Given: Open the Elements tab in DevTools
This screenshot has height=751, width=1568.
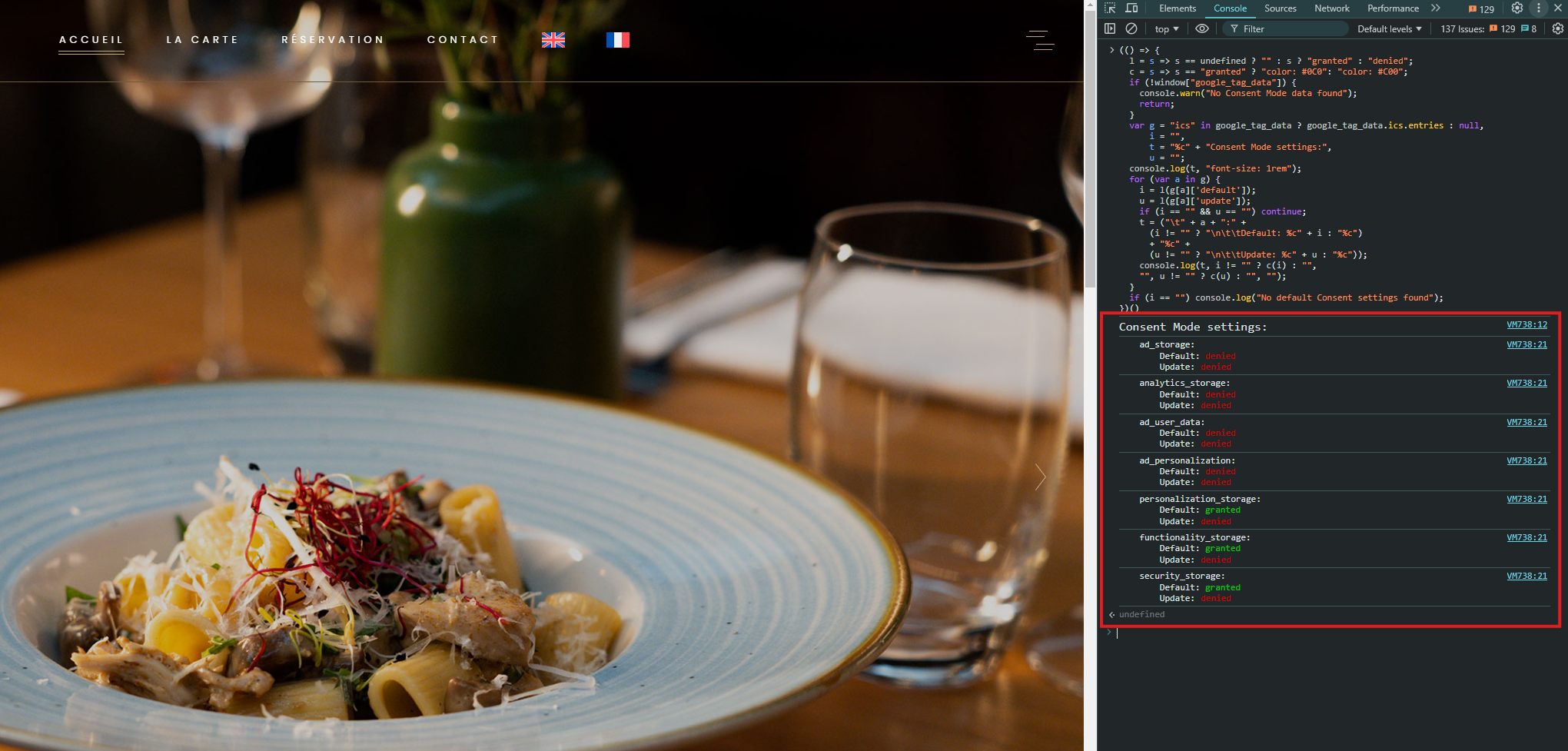Looking at the screenshot, I should point(1178,8).
